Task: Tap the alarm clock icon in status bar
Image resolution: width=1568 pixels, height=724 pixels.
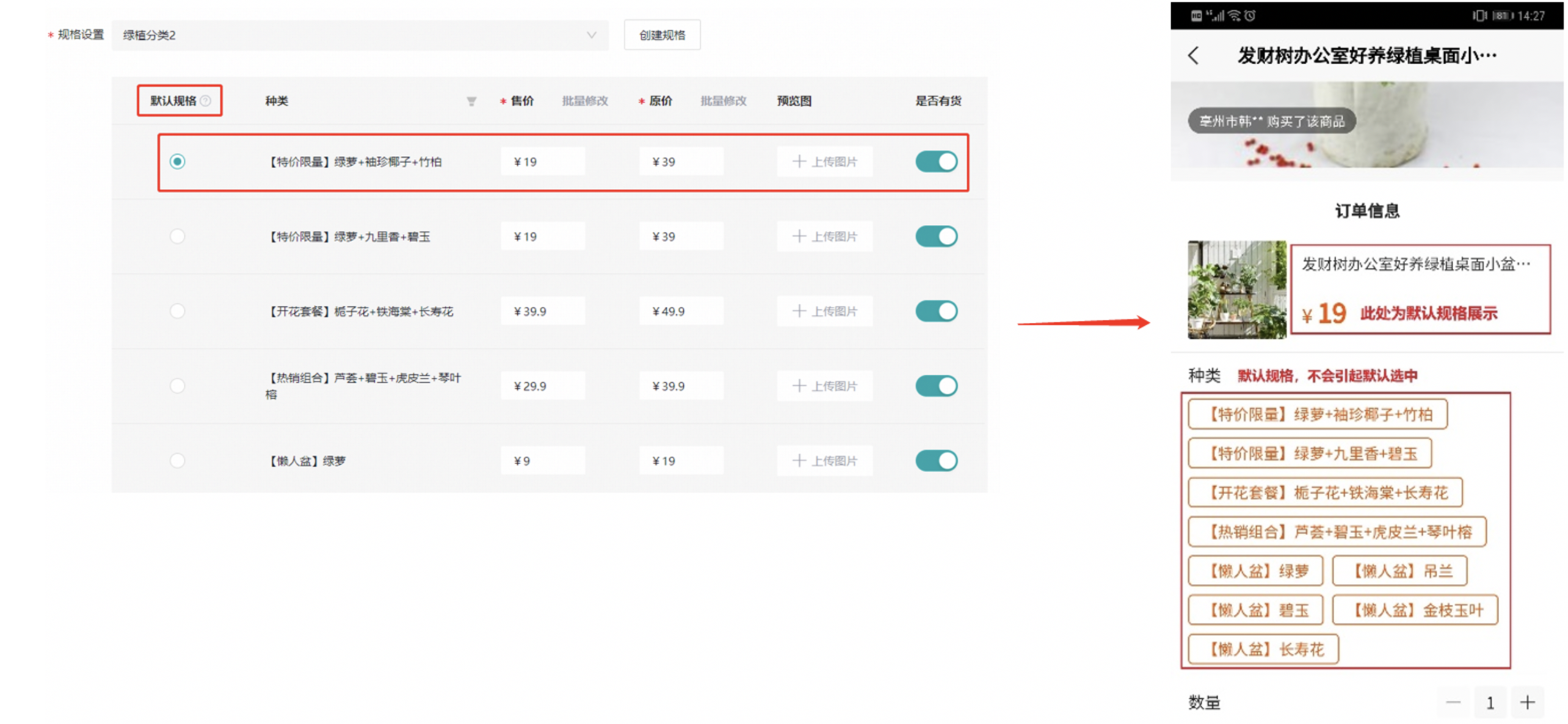Action: [x=1249, y=15]
